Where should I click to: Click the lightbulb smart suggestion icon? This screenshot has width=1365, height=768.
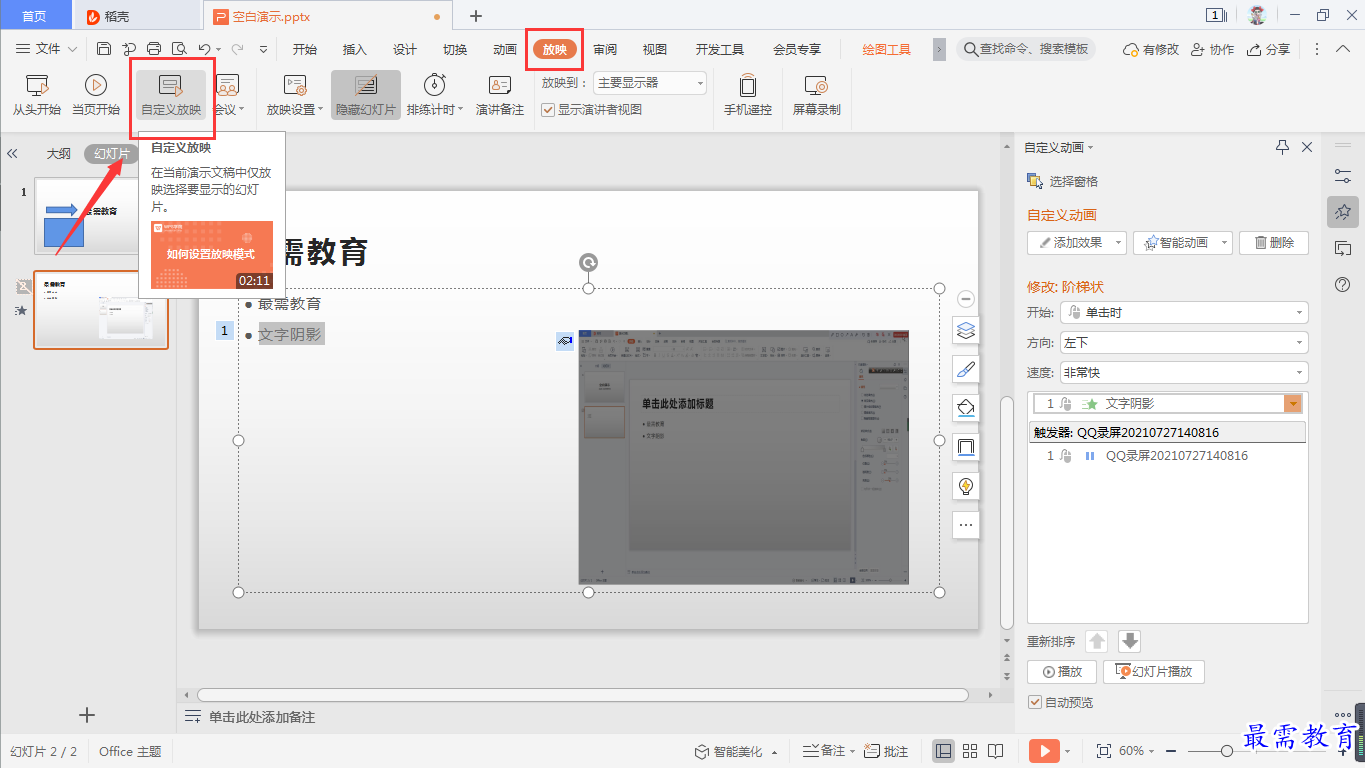[966, 486]
